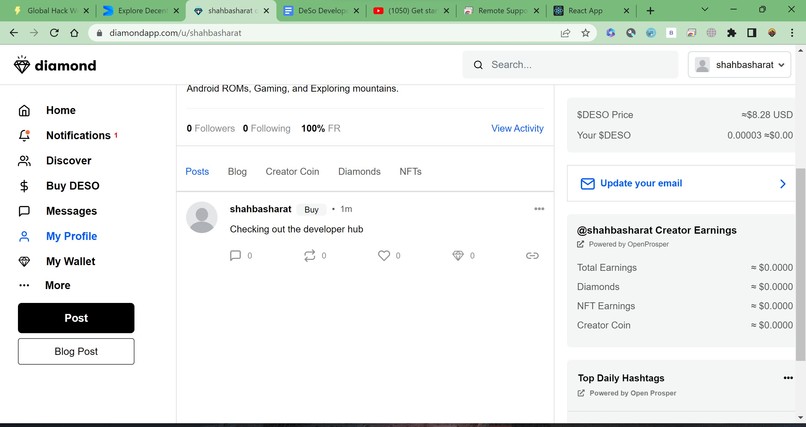This screenshot has height=427, width=806.
Task: Click Update your email chevron arrow
Action: tap(782, 183)
